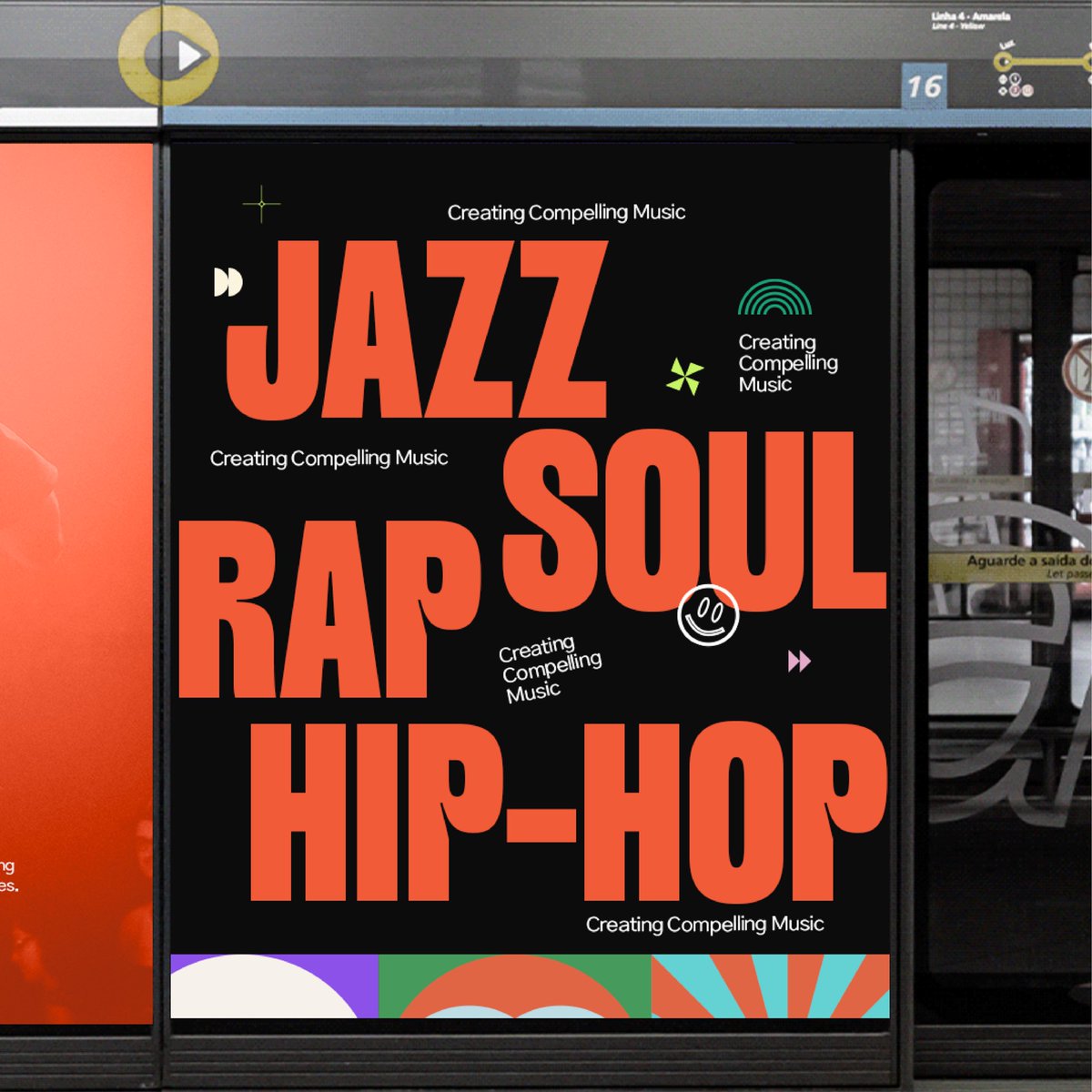This screenshot has height=1092, width=1092.
Task: Click the 'Linha 4 - Amarela' label
Action: [971, 17]
